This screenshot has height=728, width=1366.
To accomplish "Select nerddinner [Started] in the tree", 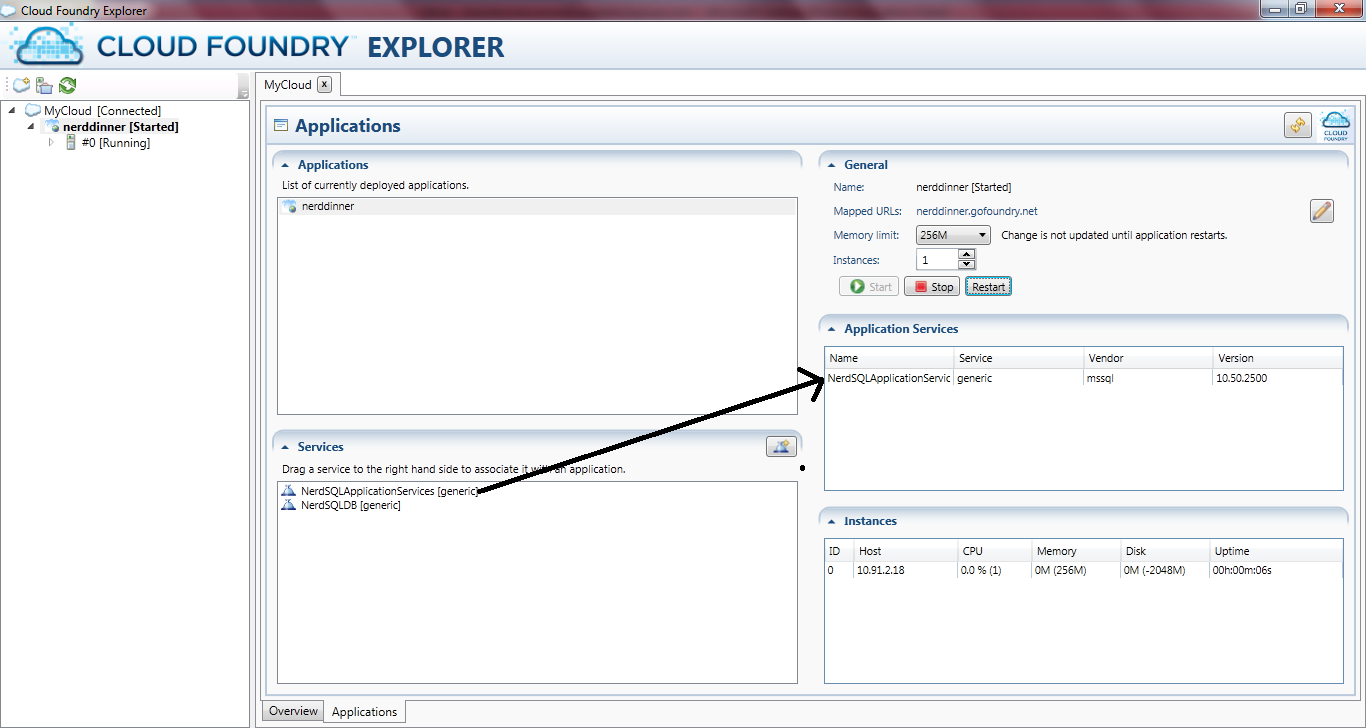I will pos(120,127).
